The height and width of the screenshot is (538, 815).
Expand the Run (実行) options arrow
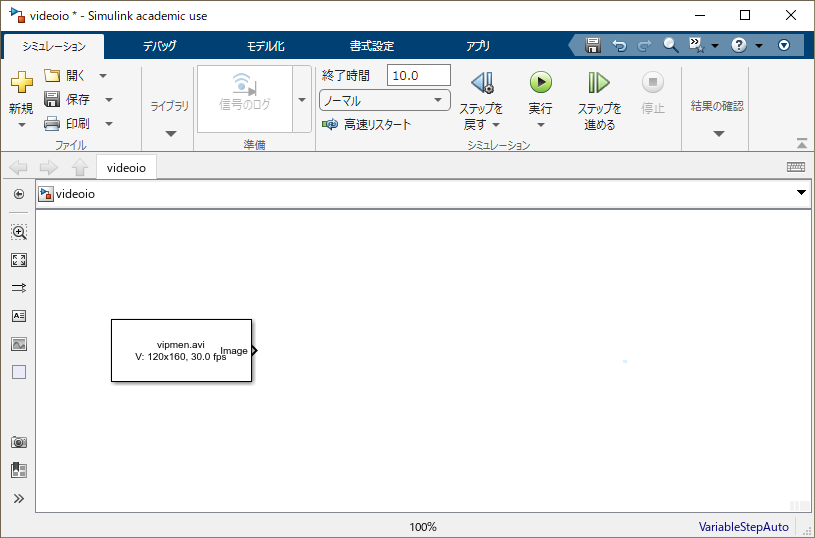click(x=541, y=125)
